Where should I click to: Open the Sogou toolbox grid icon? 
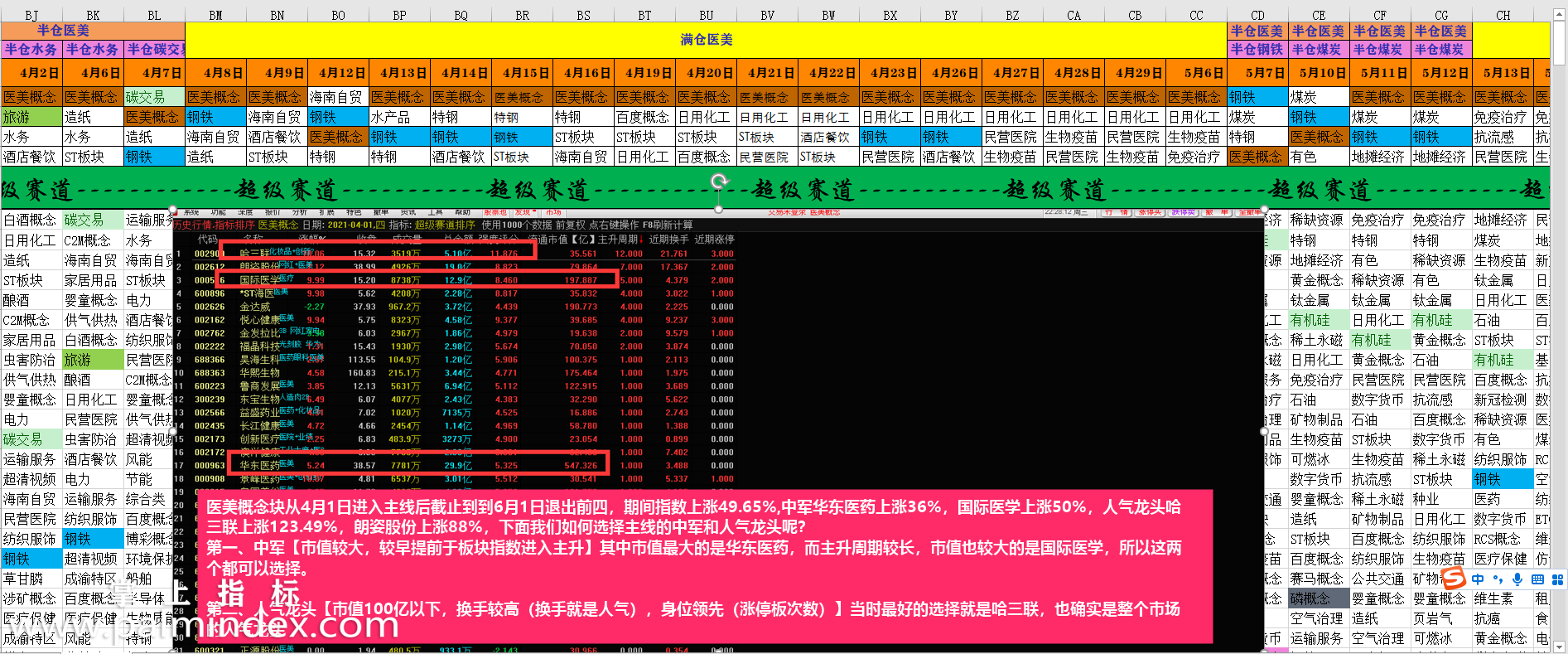coord(1557,579)
